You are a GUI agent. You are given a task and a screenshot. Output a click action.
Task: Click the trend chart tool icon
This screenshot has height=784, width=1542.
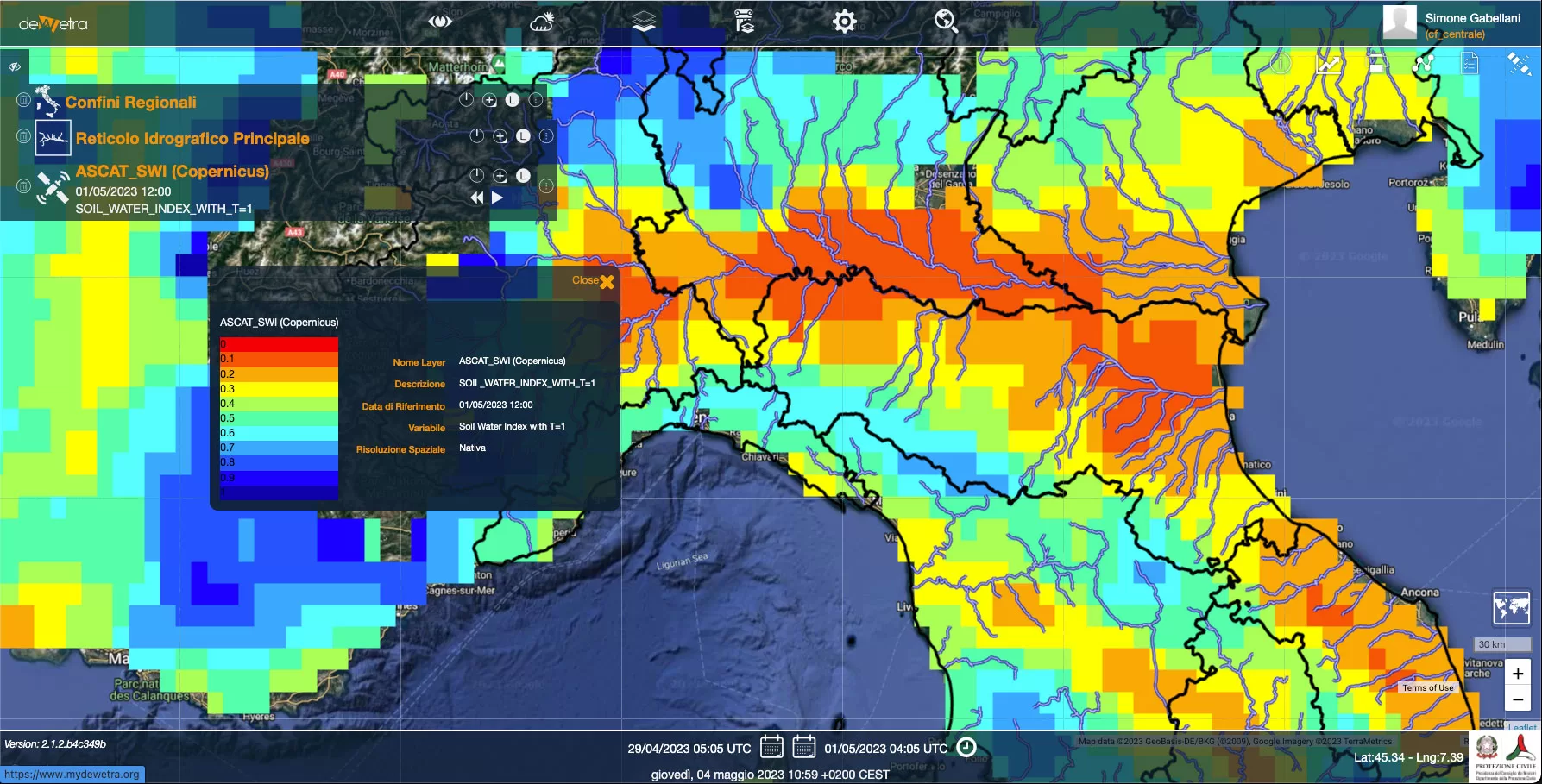(1328, 64)
